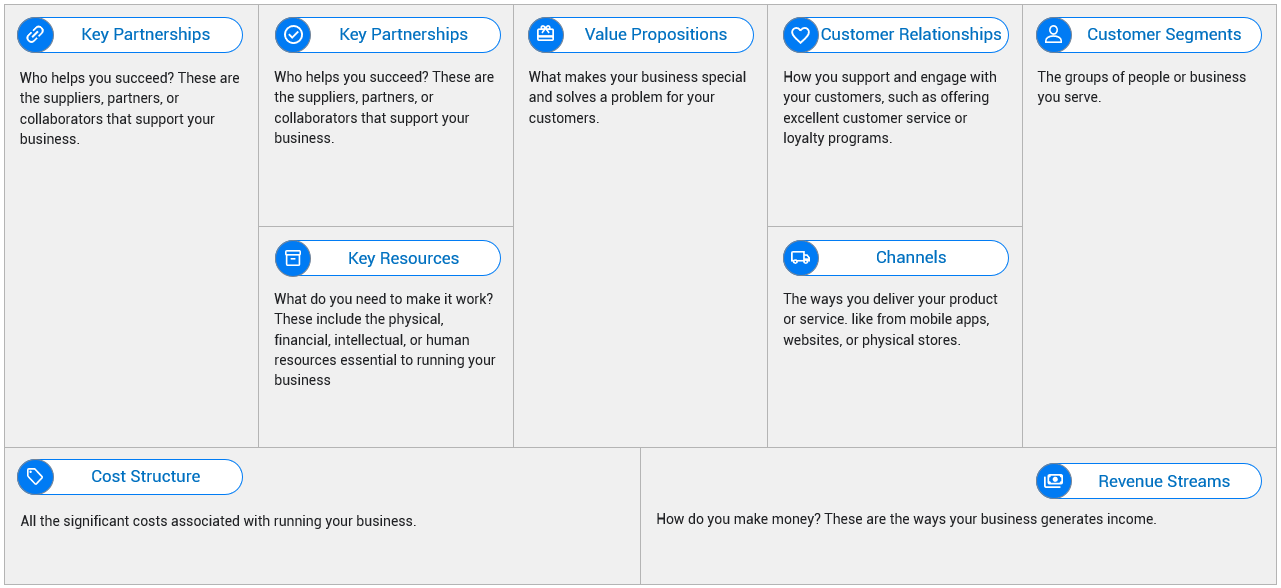Click the chain link icon

[x=35, y=35]
